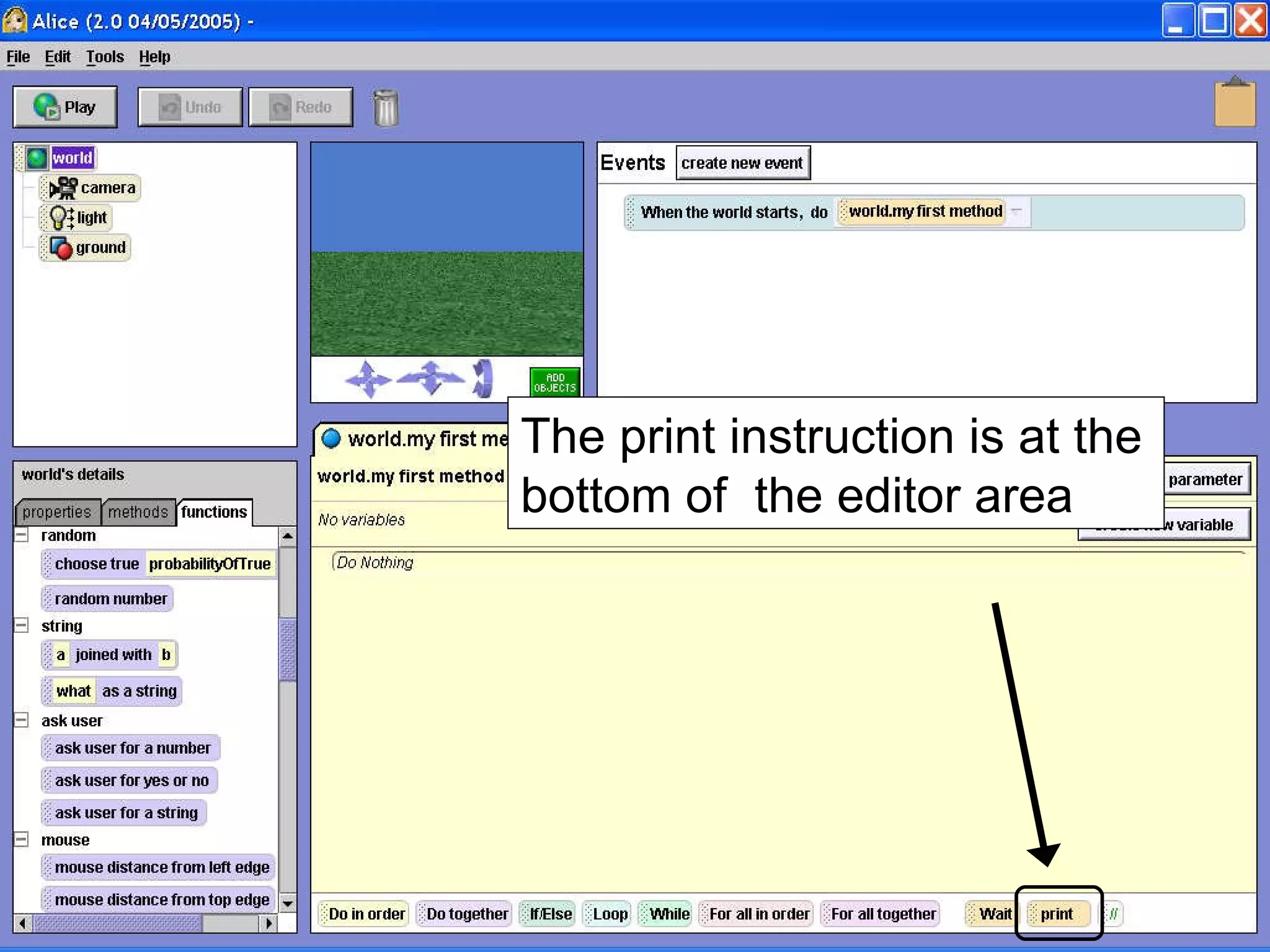
Task: Select the ground object
Action: pos(86,247)
